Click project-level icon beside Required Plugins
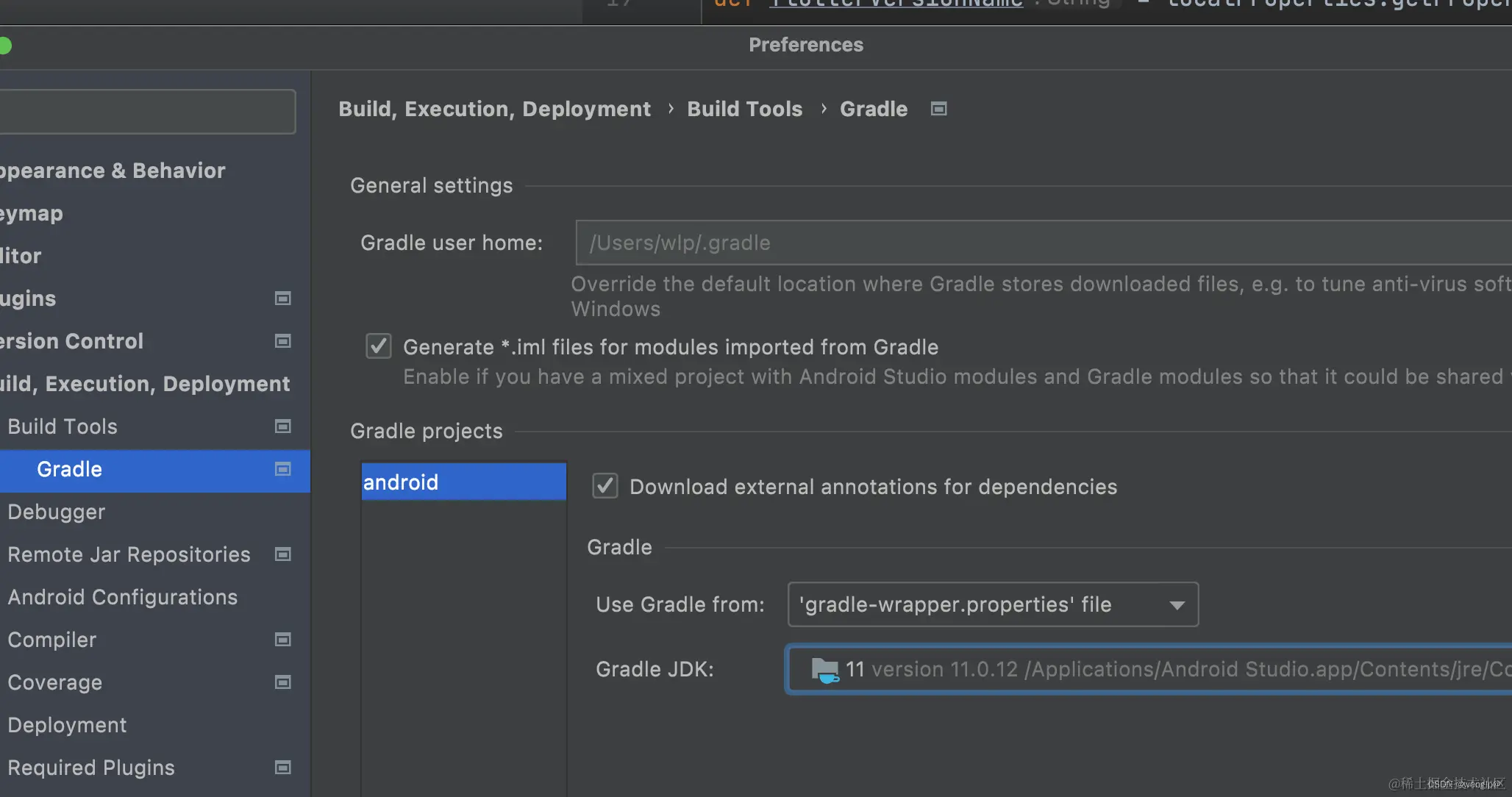 tap(282, 768)
